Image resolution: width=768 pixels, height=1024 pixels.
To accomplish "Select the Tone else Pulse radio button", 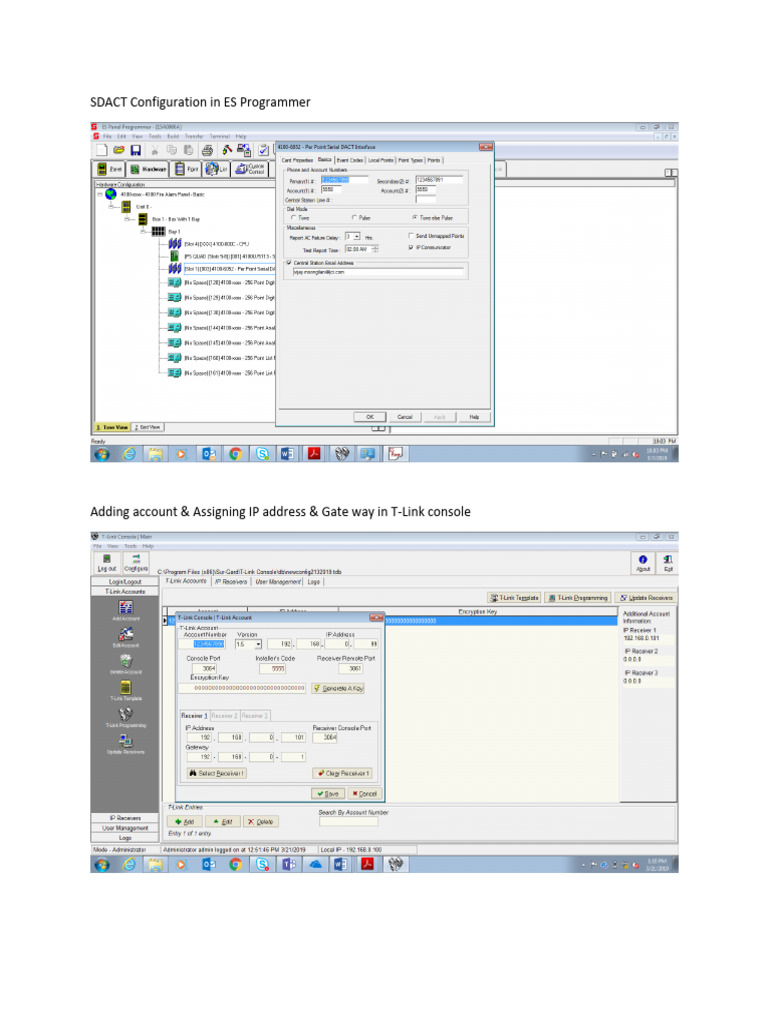I will (415, 217).
